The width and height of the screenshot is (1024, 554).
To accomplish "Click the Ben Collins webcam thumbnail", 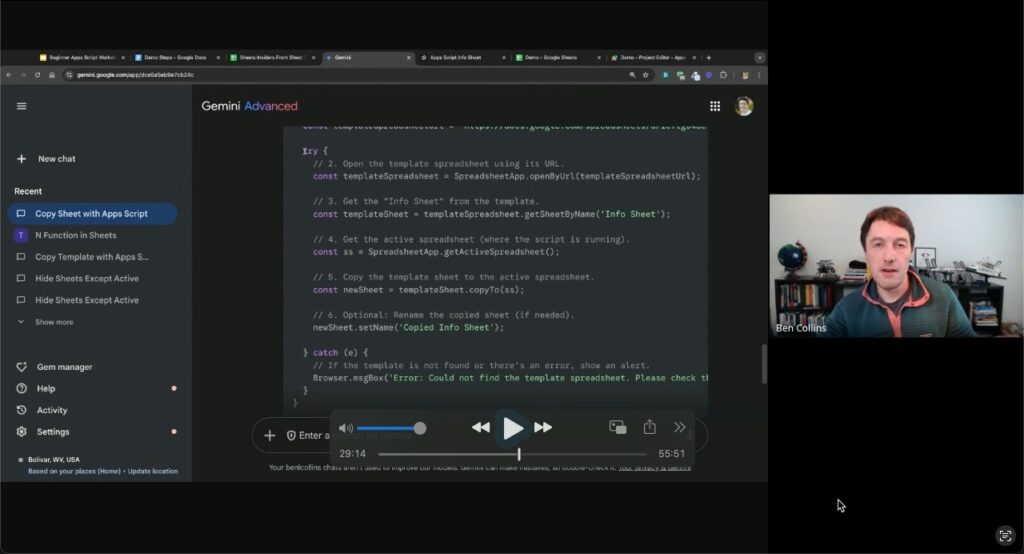I will coord(896,265).
